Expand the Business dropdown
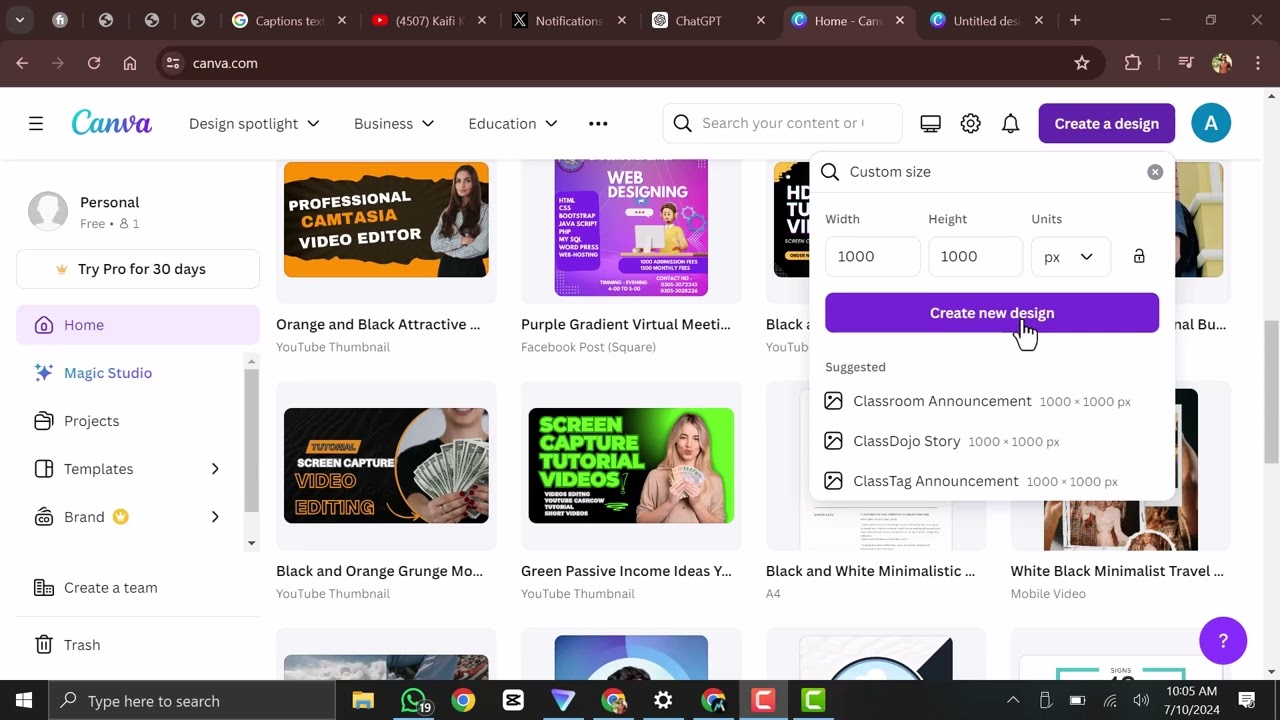This screenshot has height=720, width=1280. (394, 124)
